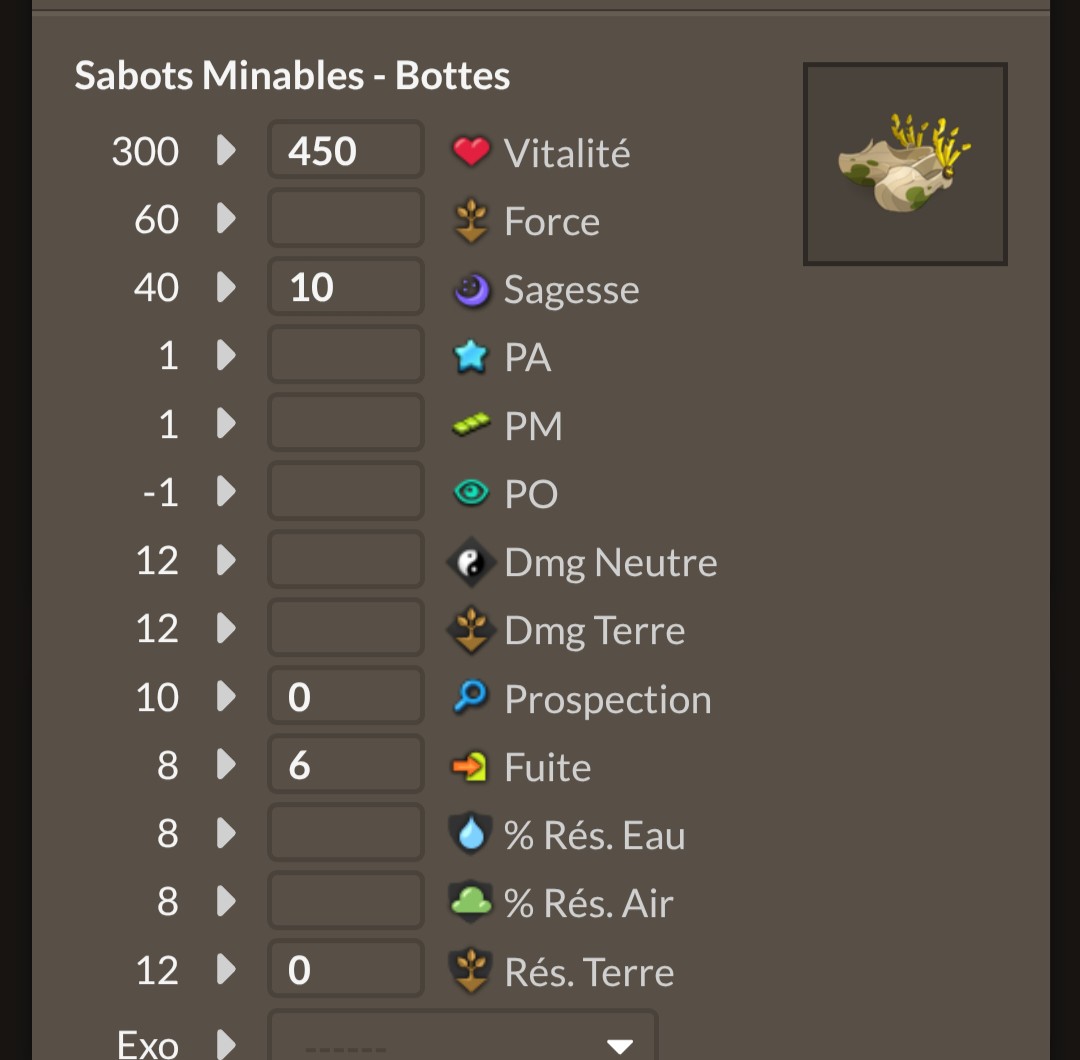Focus the Sagesse input showing 10
Image resolution: width=1080 pixels, height=1060 pixels.
(345, 286)
